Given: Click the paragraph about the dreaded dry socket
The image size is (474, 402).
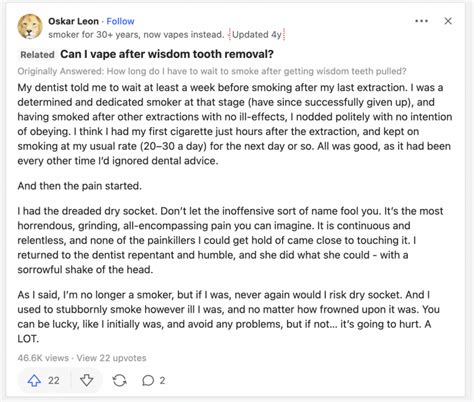Looking at the screenshot, I should click(x=230, y=240).
